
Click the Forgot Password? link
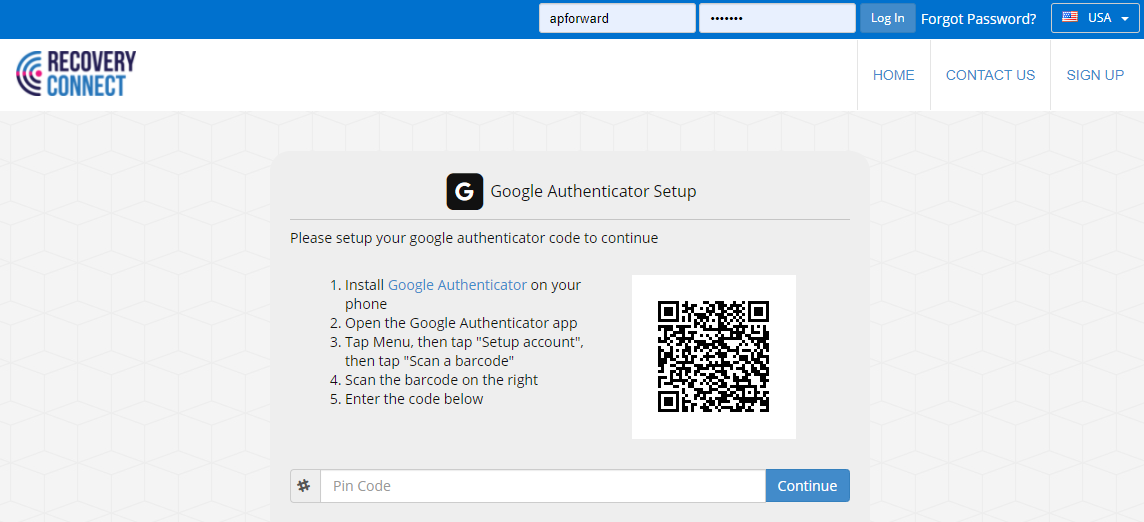coord(978,19)
